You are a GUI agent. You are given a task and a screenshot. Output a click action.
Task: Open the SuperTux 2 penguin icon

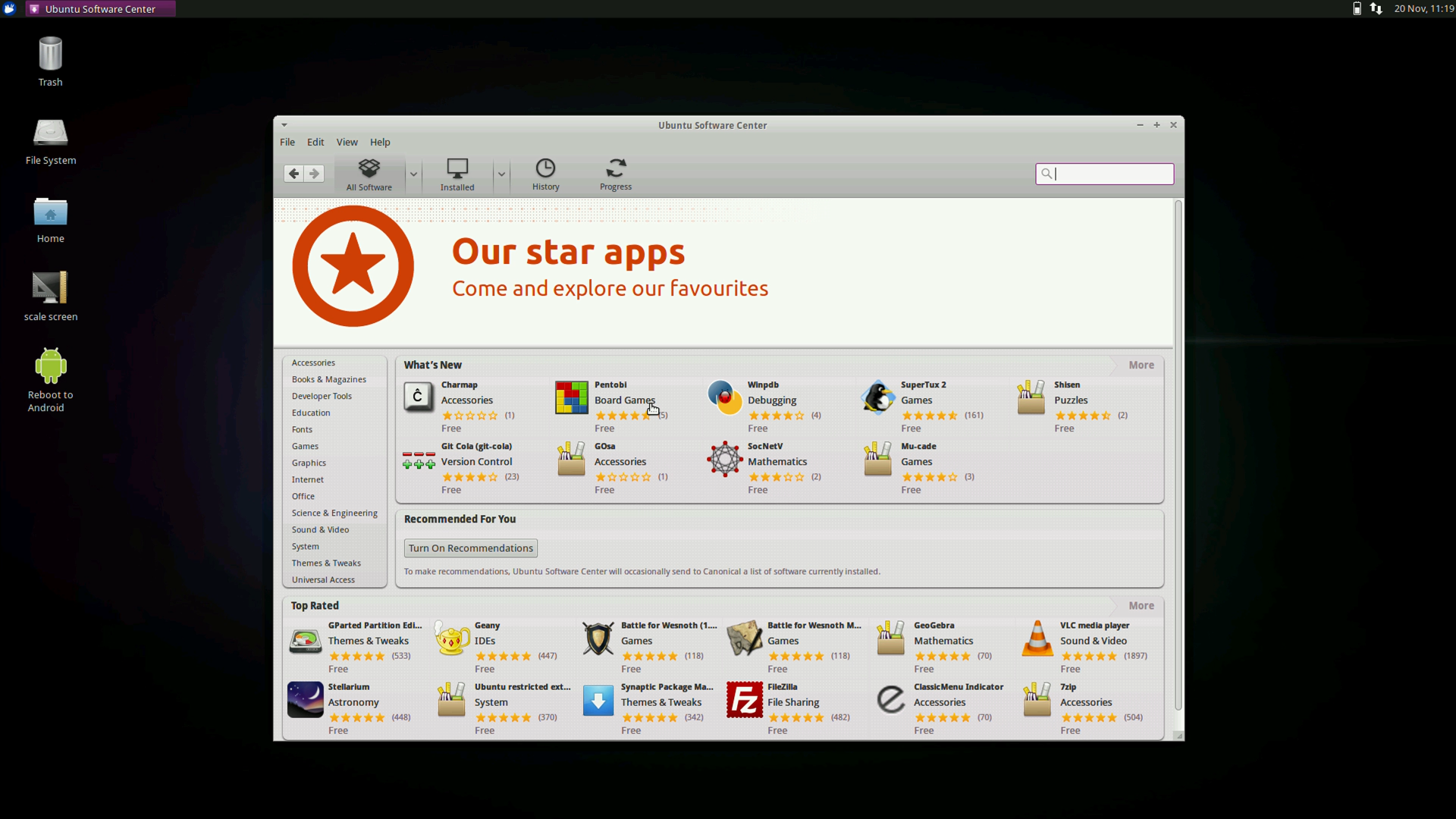pos(878,397)
